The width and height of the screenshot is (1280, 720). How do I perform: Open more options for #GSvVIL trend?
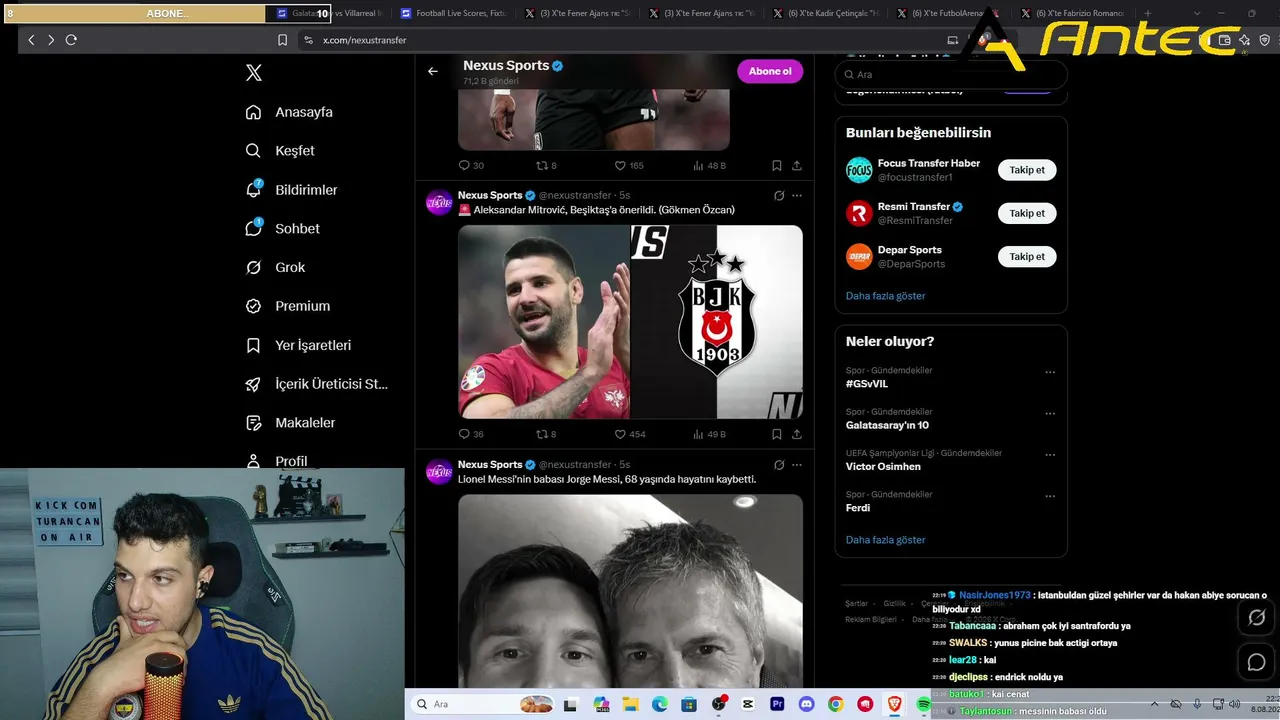coord(1050,372)
